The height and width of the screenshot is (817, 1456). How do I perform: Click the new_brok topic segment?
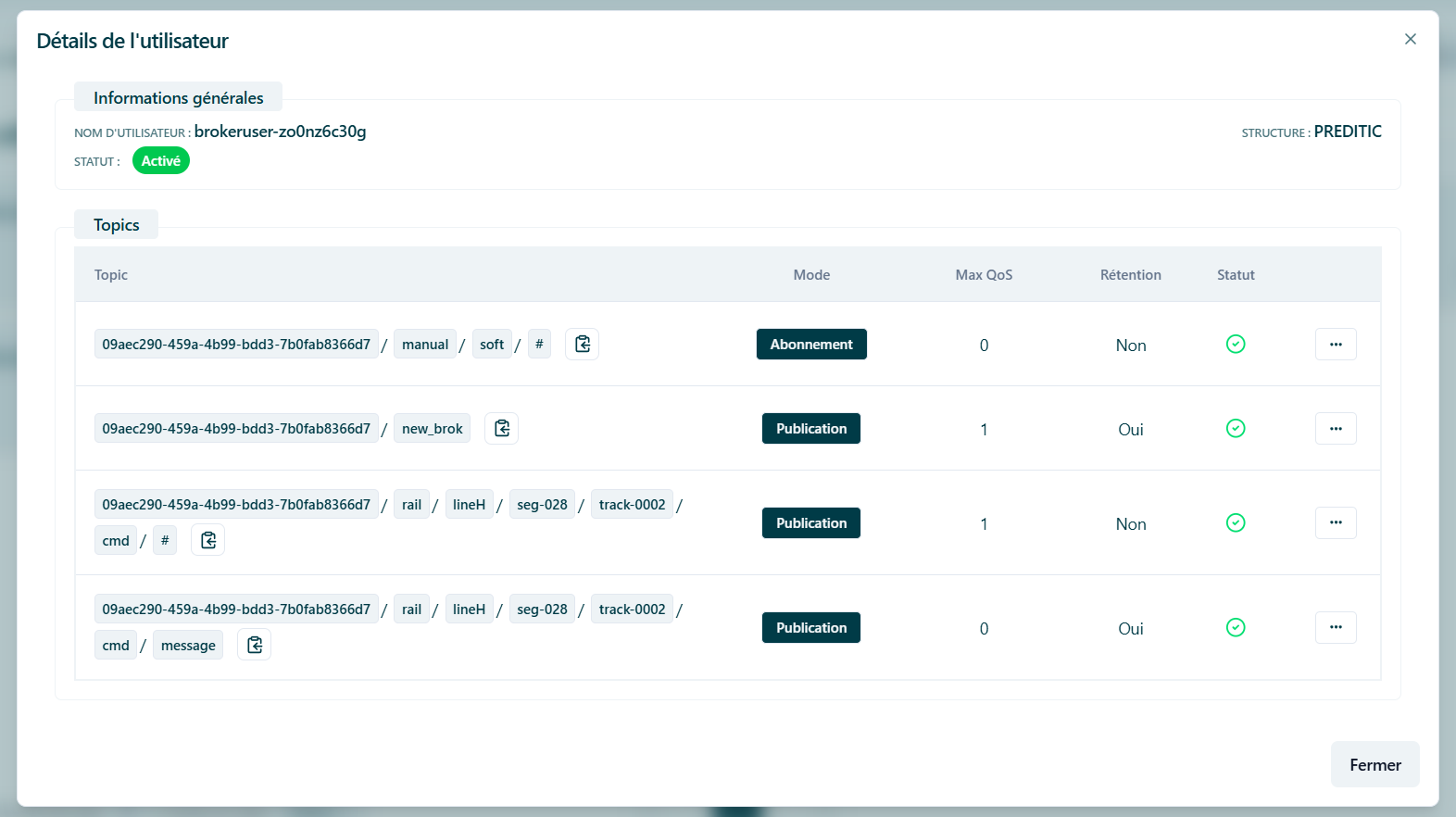point(433,429)
